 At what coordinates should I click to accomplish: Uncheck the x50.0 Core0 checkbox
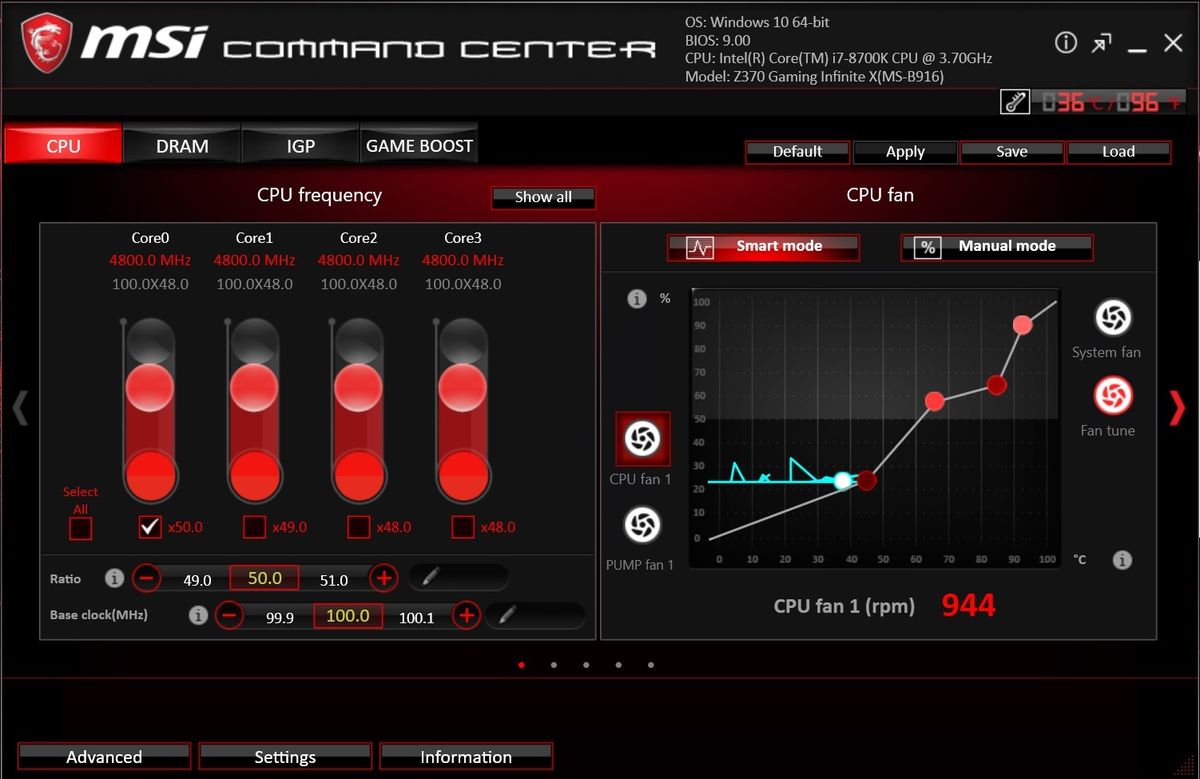tap(150, 526)
